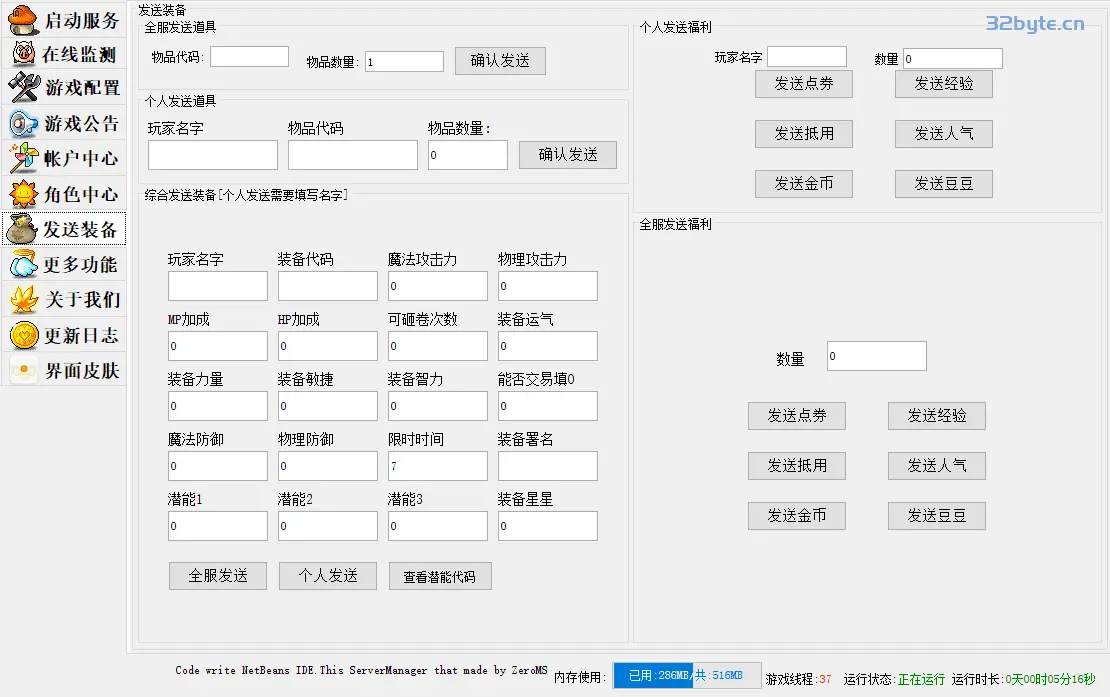Focus 装备署名 input field
Screen dimensions: 1110x697
tap(548, 466)
